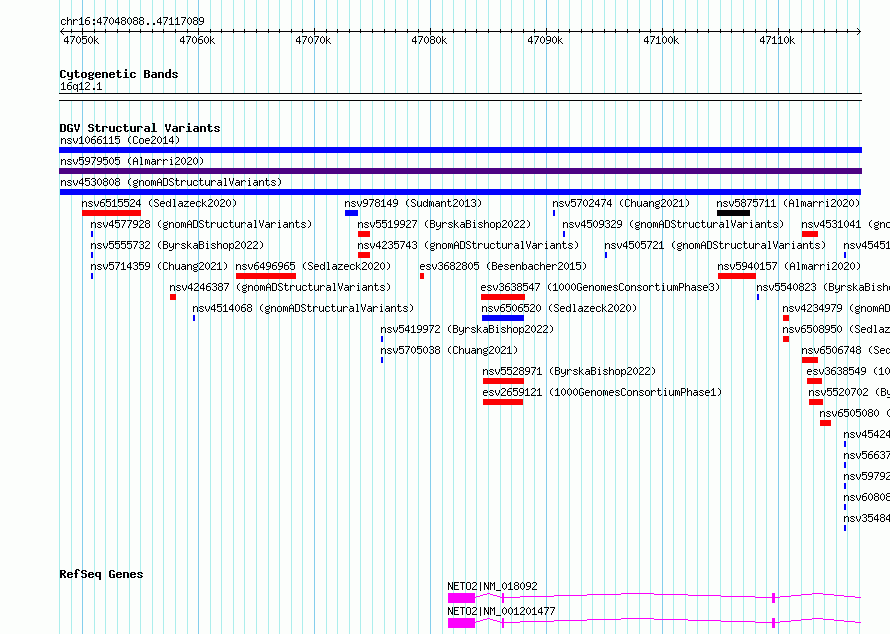Click the red bar under esv3638547
Screen dimensions: 890x634
[x=503, y=297]
